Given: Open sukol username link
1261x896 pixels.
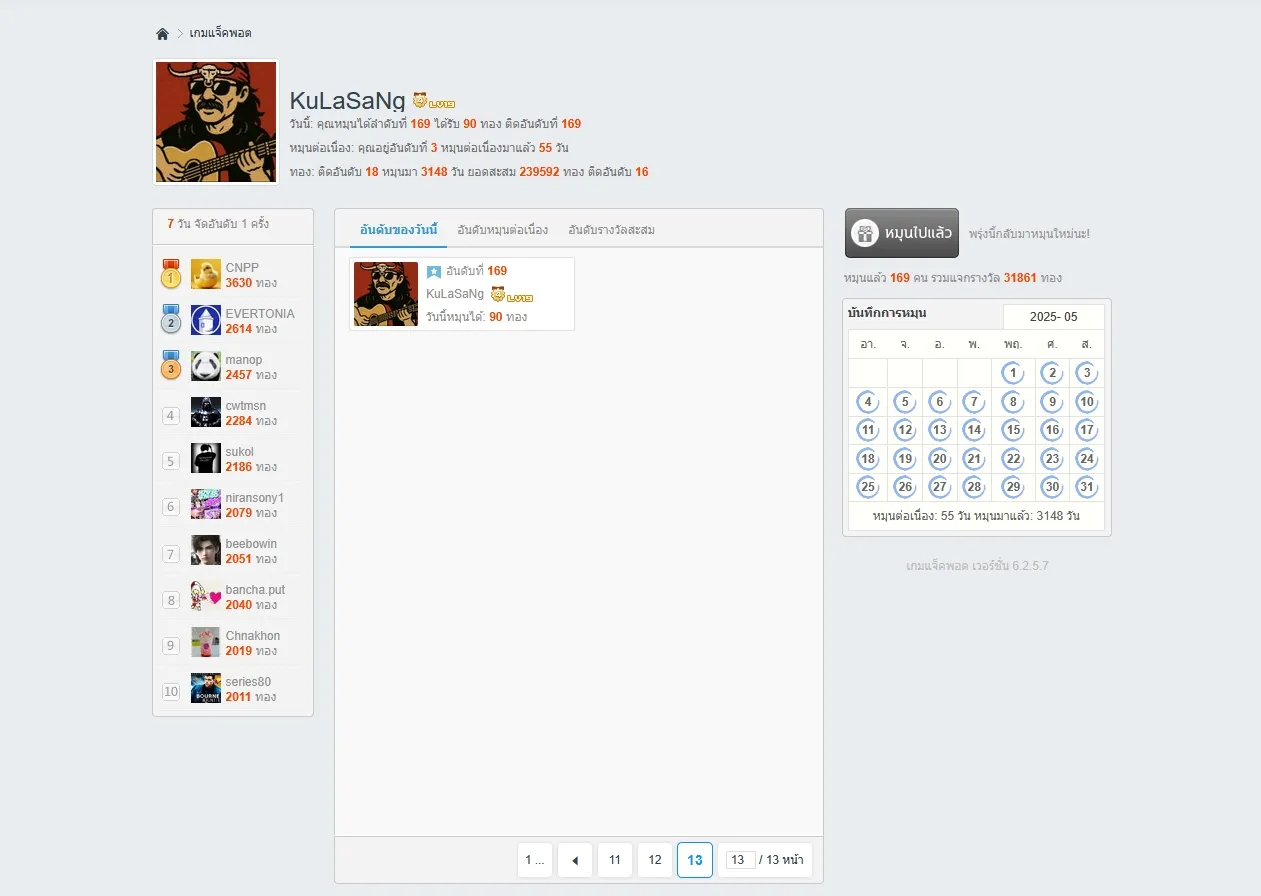Looking at the screenshot, I should (x=240, y=452).
